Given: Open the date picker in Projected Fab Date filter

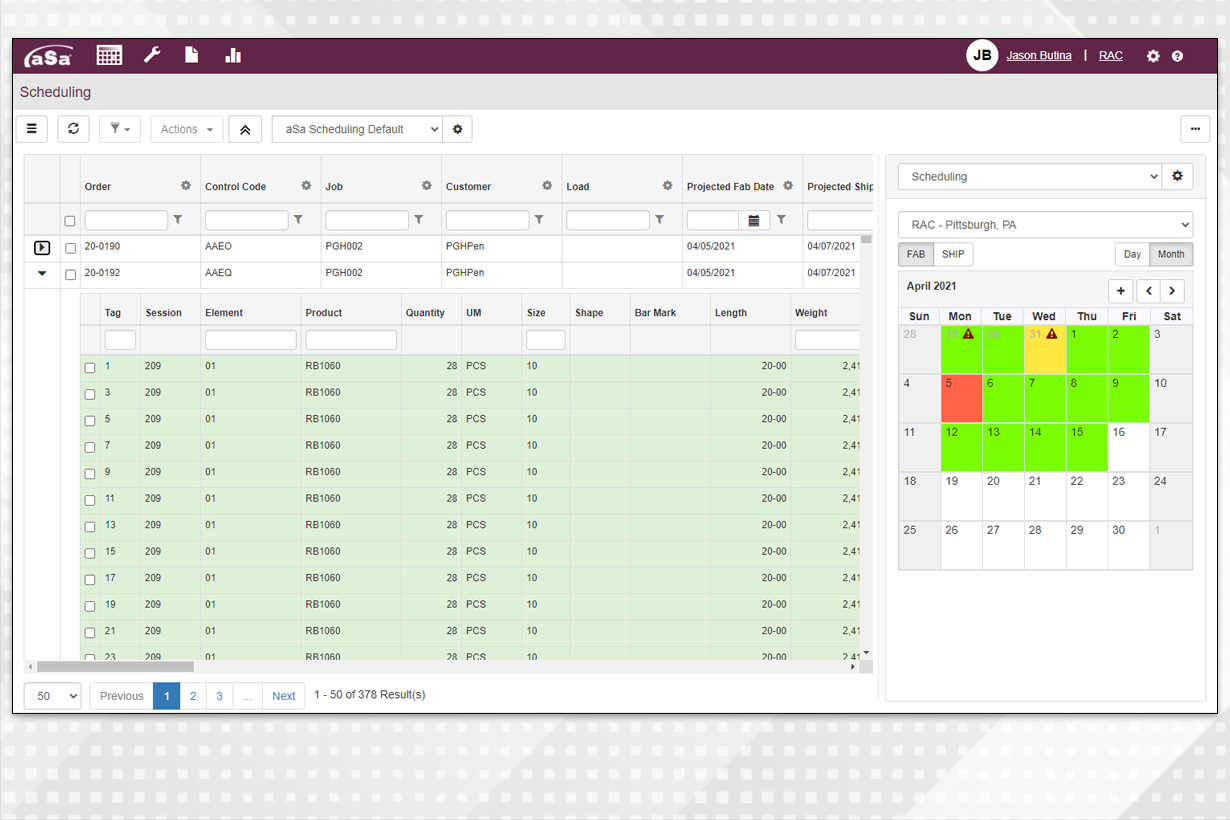Looking at the screenshot, I should point(755,219).
